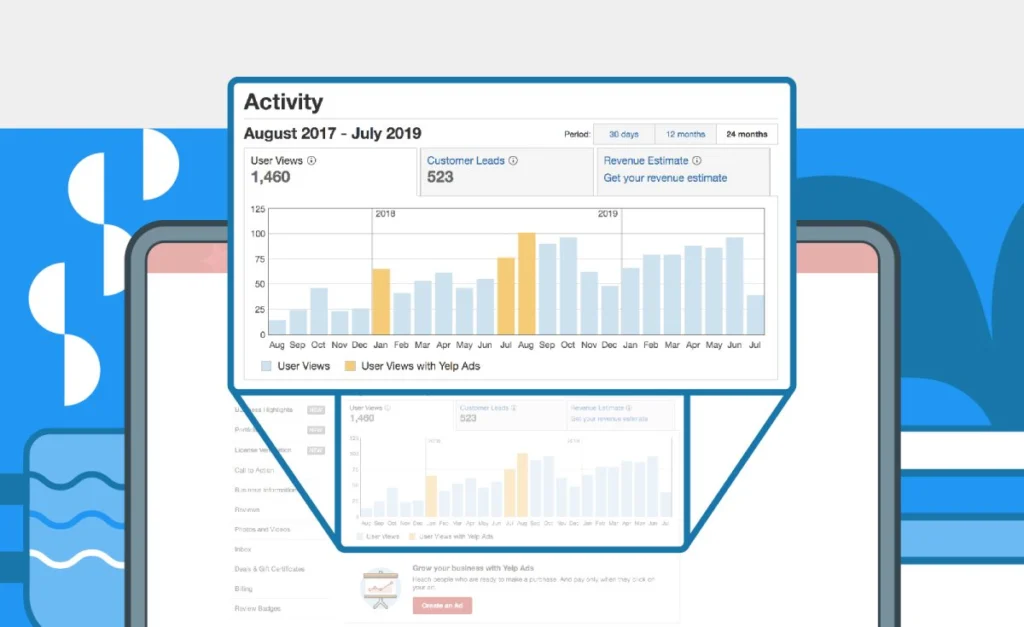
Task: Select the 24 months period
Action: click(747, 133)
